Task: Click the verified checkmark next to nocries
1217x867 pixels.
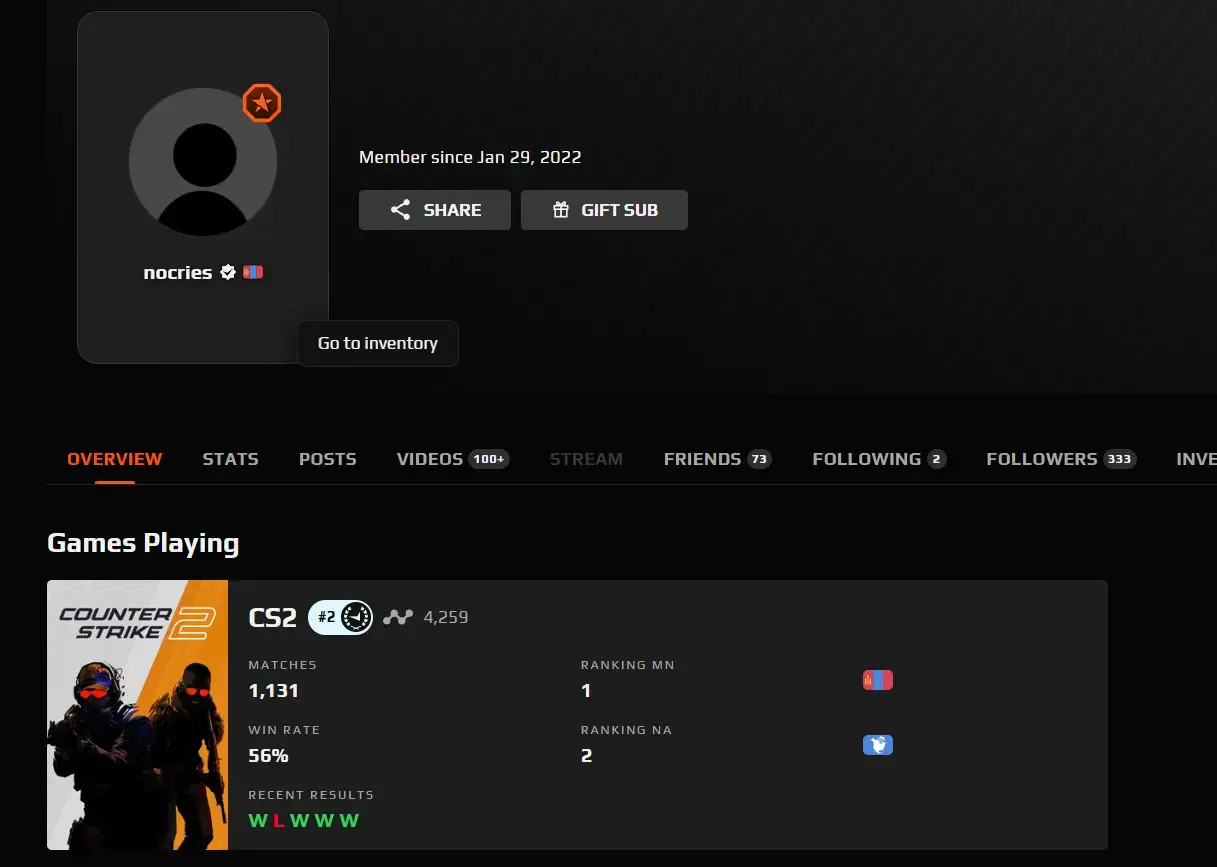Action: pos(228,272)
